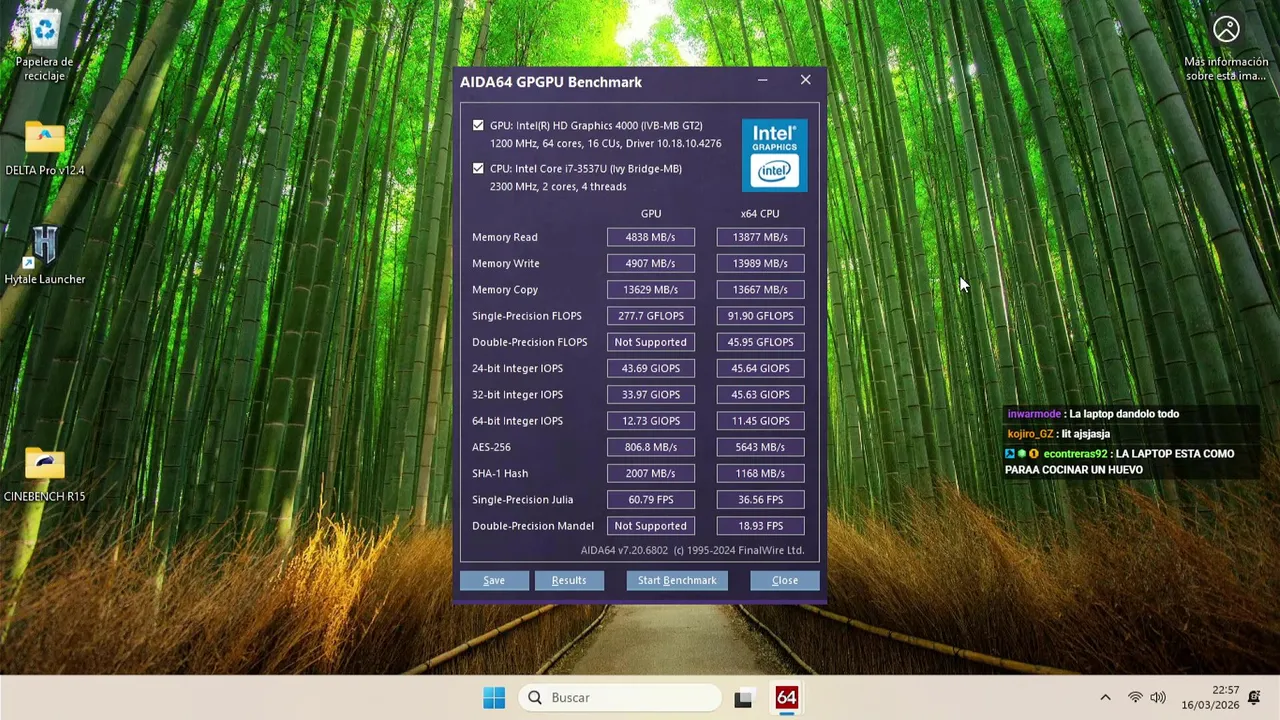Click the CPU Memory Read value 13877 MB/s
This screenshot has width=1280, height=720.
(760, 237)
